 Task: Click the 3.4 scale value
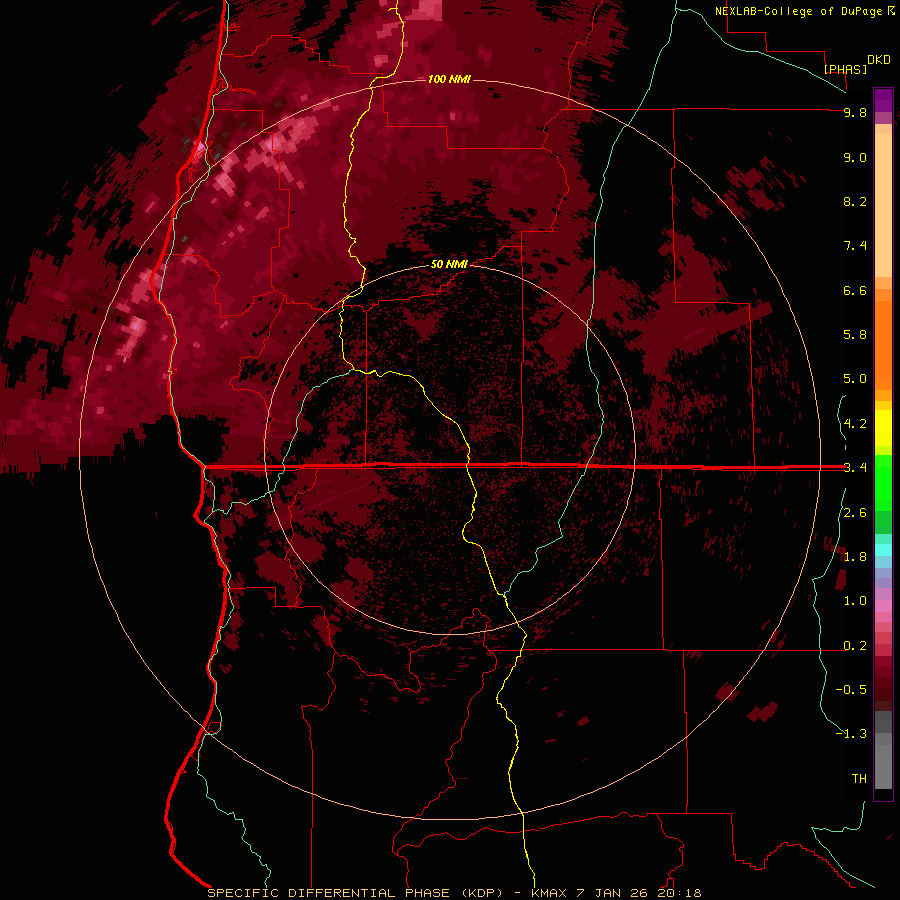click(855, 468)
